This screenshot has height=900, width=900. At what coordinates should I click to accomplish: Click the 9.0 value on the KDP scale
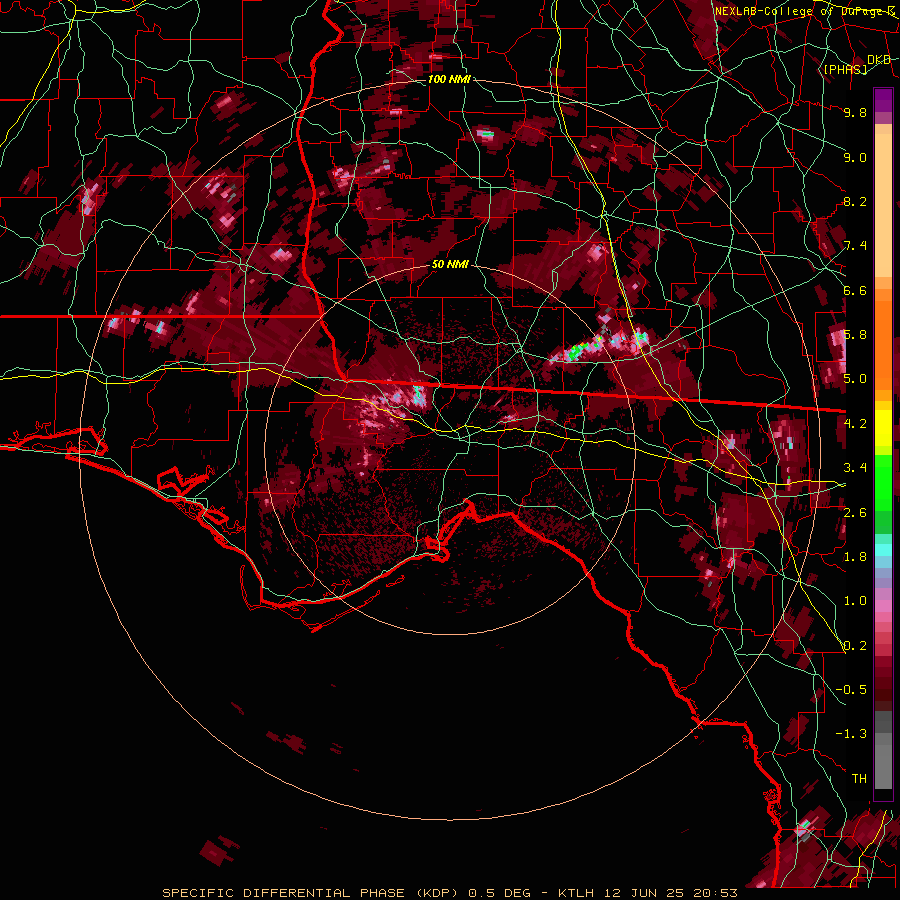tap(855, 157)
